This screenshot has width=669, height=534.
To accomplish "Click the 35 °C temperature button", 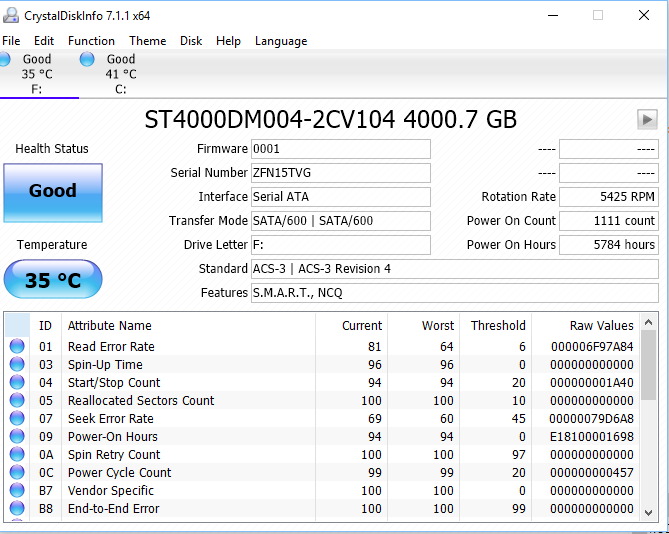I will [x=52, y=280].
